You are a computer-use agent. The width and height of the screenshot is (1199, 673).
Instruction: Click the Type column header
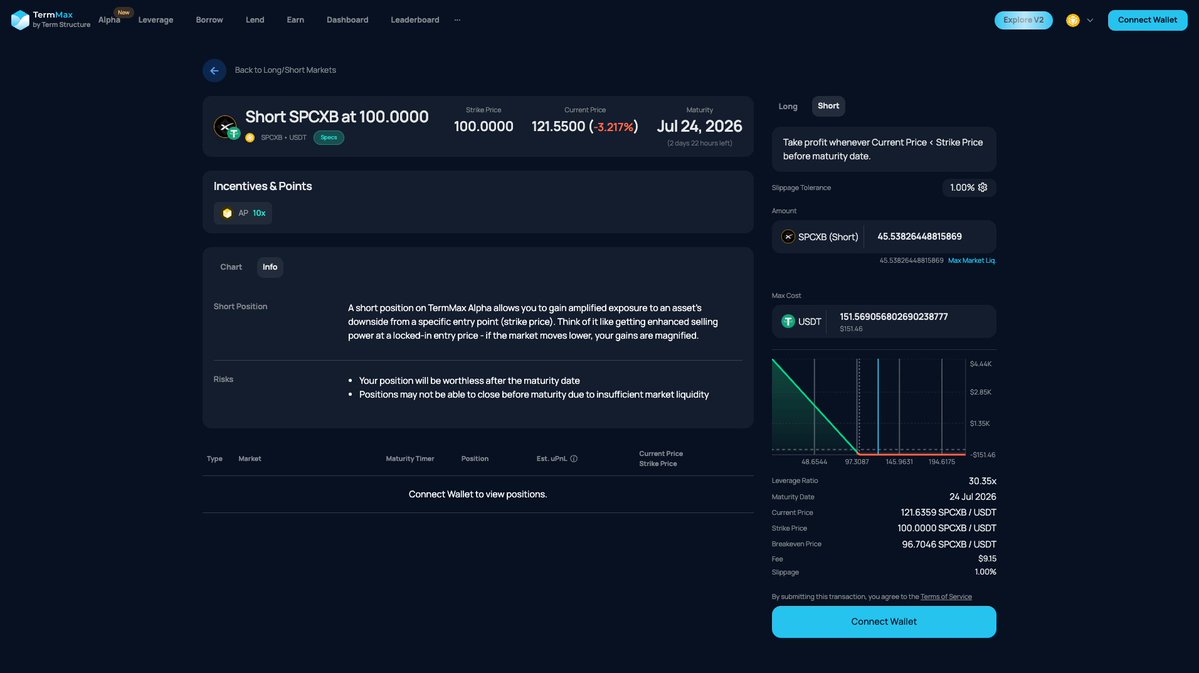click(x=214, y=459)
